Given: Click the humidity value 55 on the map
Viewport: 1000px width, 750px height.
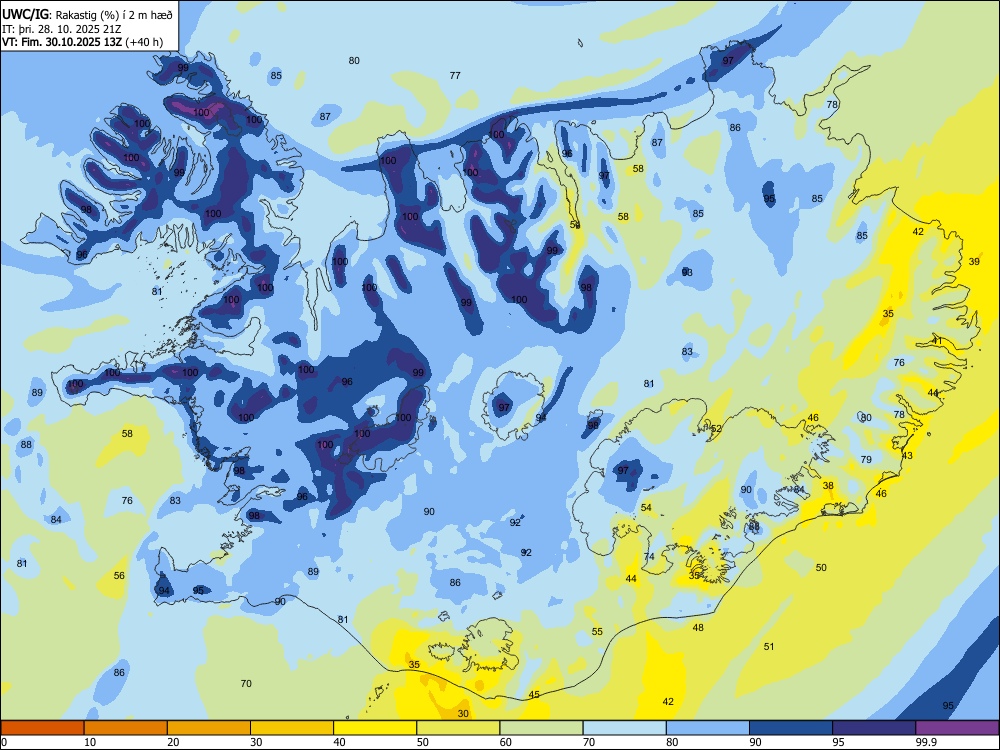Looking at the screenshot, I should pyautogui.click(x=597, y=631).
